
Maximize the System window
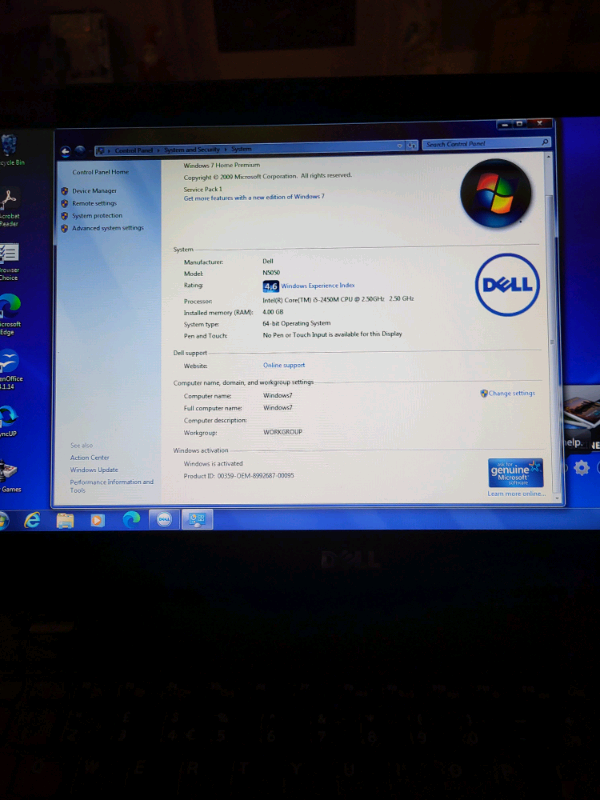519,124
